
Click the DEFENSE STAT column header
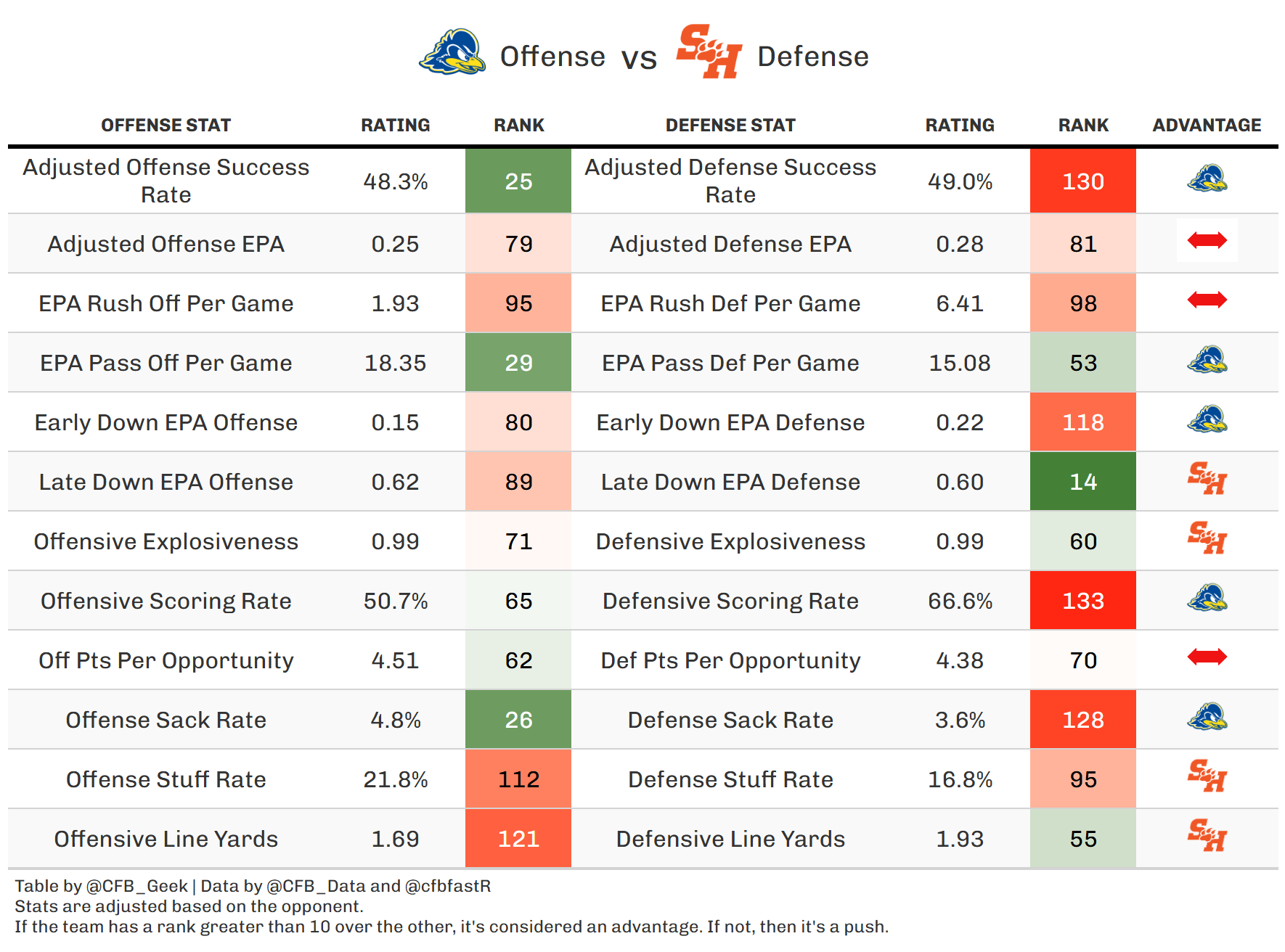(x=730, y=126)
